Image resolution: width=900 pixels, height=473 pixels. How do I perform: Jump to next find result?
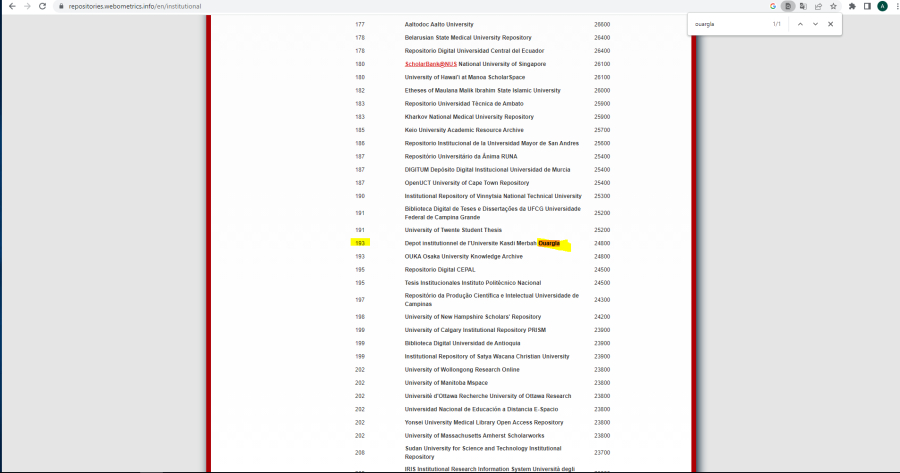tap(815, 23)
